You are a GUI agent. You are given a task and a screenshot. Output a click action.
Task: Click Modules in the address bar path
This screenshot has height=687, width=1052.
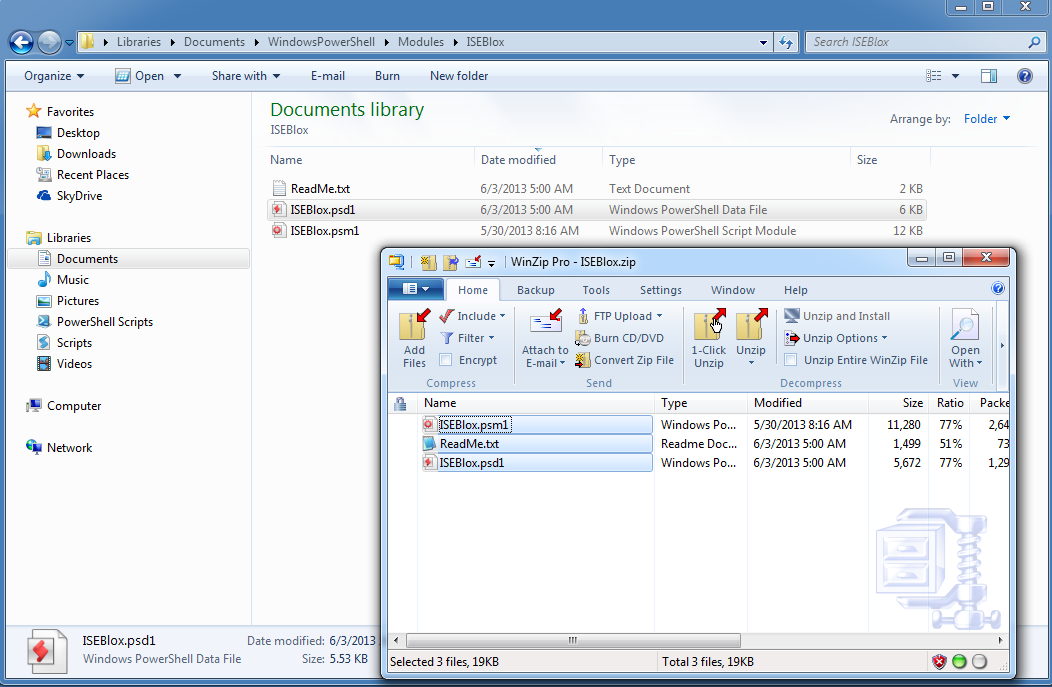[421, 42]
